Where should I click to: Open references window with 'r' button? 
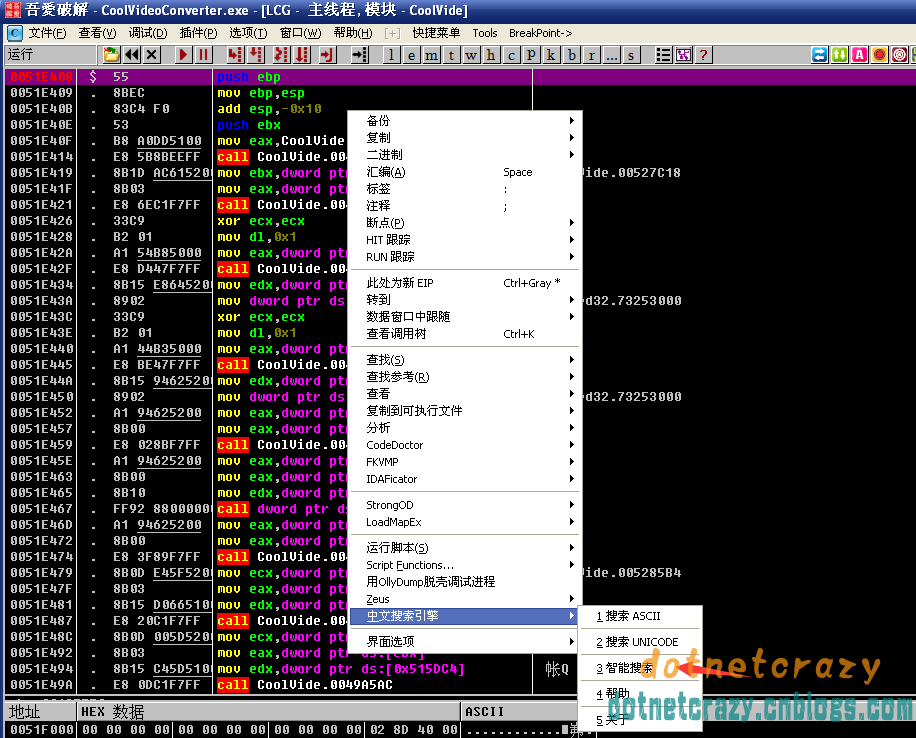point(592,55)
